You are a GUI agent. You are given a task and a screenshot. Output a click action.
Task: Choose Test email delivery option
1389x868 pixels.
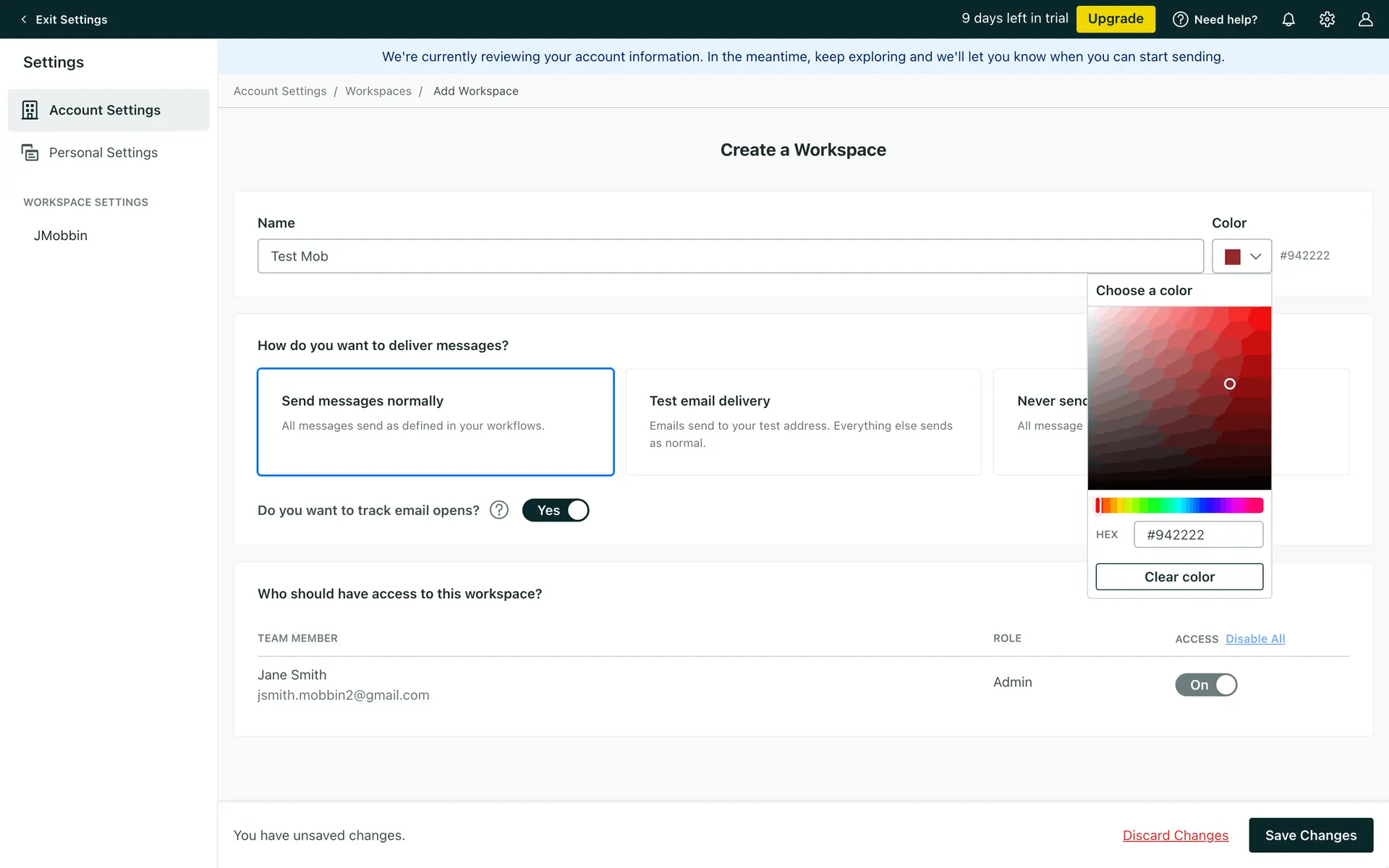click(x=803, y=422)
